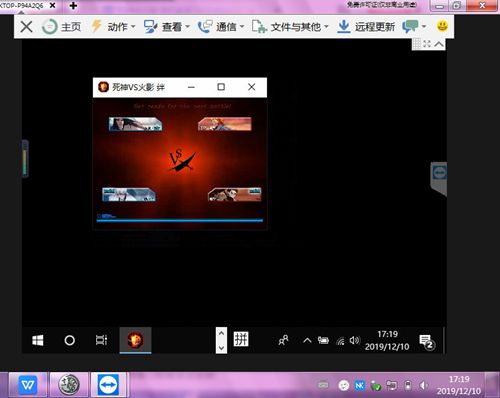Screen dimensions: 500x398
Task: Maximize the 死神VS火影 game window
Action: (x=221, y=87)
